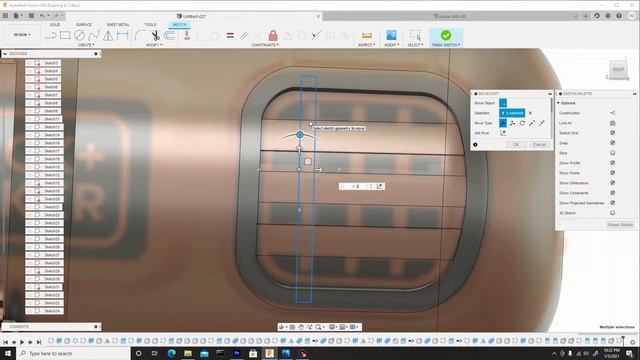Screen dimensions: 640x360
Task: Click the Insert image icon
Action: (391, 36)
